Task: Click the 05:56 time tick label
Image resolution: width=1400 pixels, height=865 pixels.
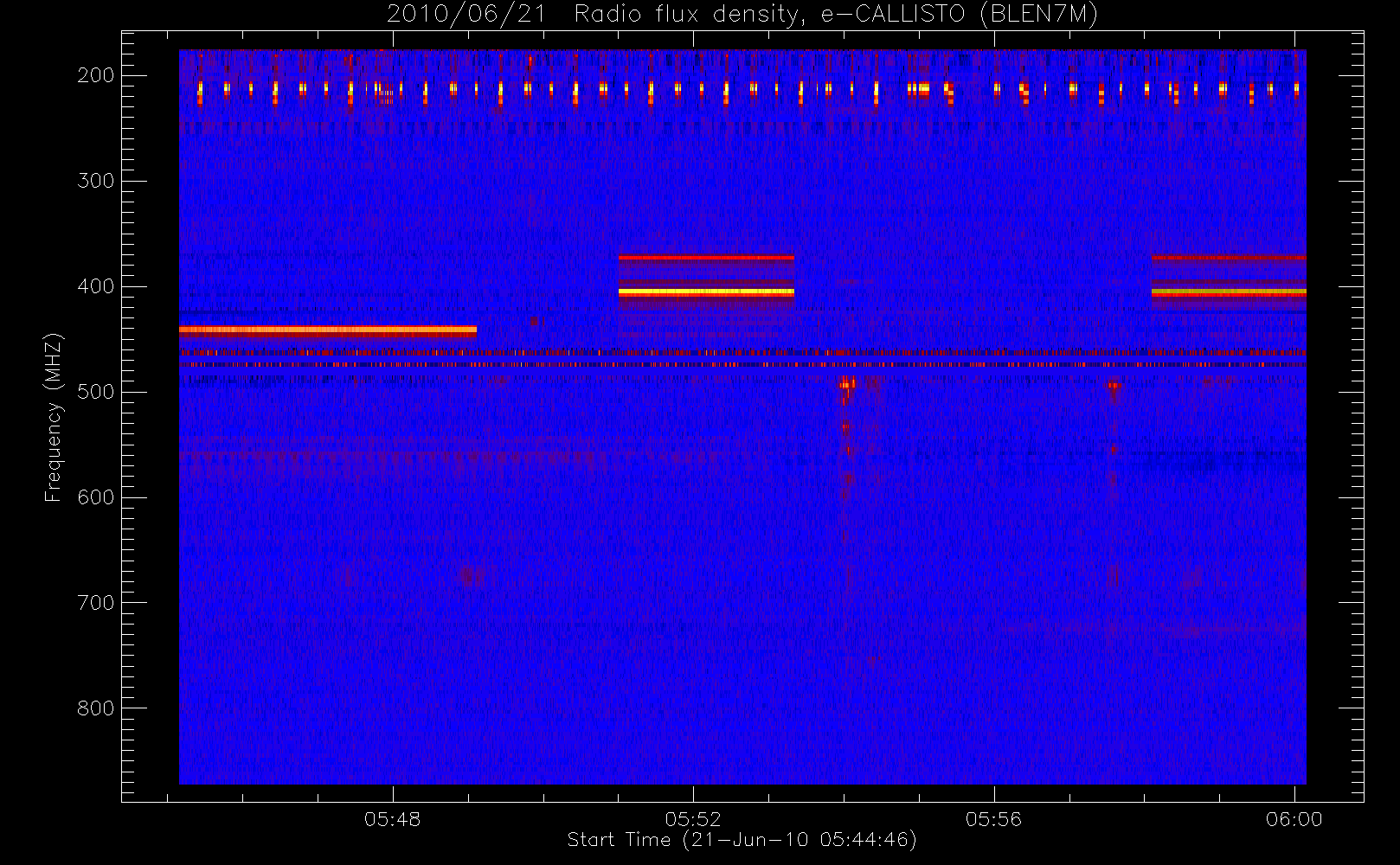Action: 993,819
